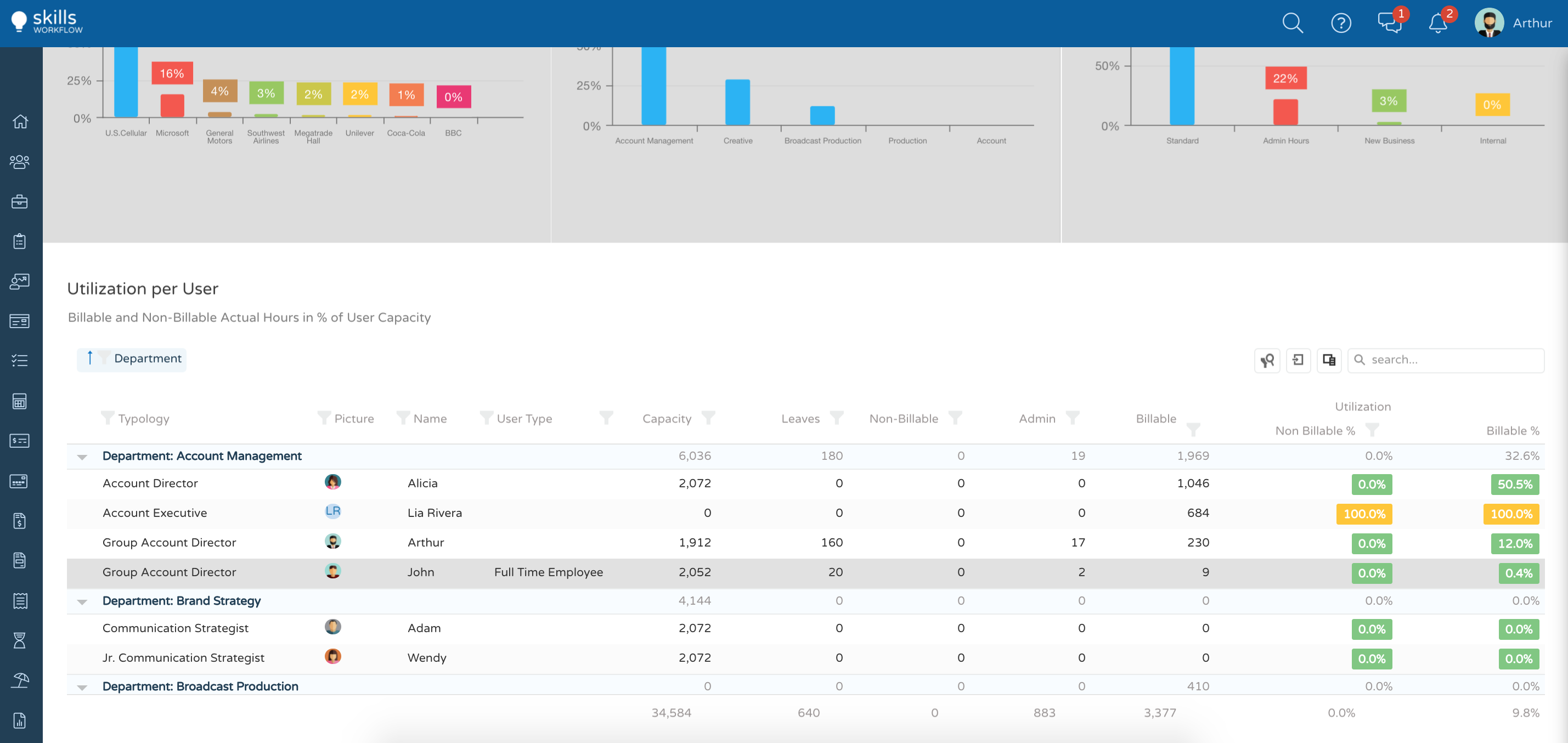Click the Tasks clipboard icon
The width and height of the screenshot is (1568, 743).
tap(20, 241)
